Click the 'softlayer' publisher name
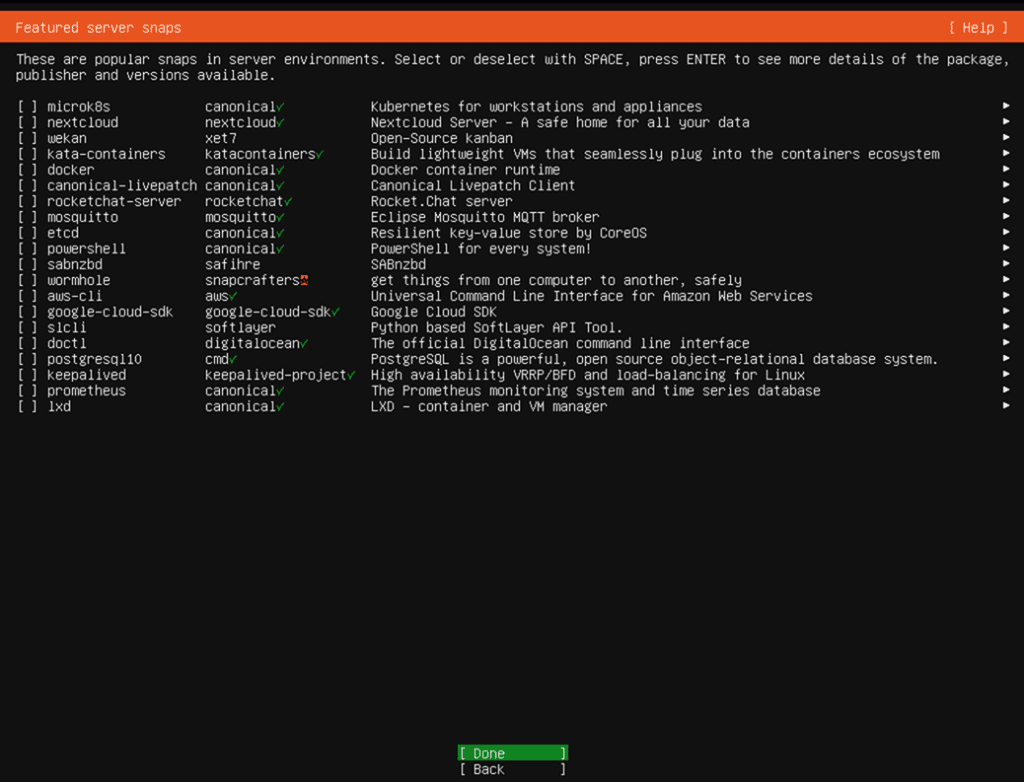1024x782 pixels. (240, 327)
